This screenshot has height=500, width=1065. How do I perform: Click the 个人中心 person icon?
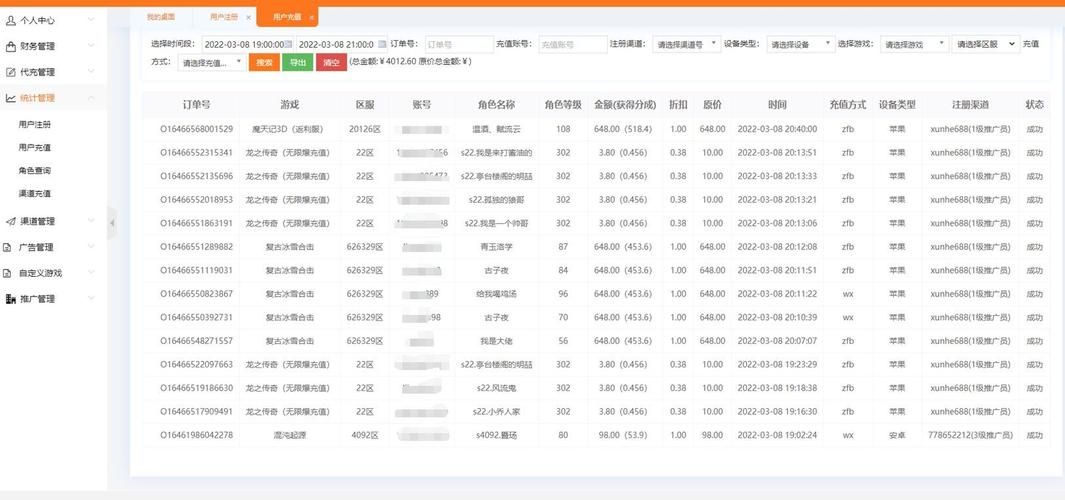(x=11, y=20)
